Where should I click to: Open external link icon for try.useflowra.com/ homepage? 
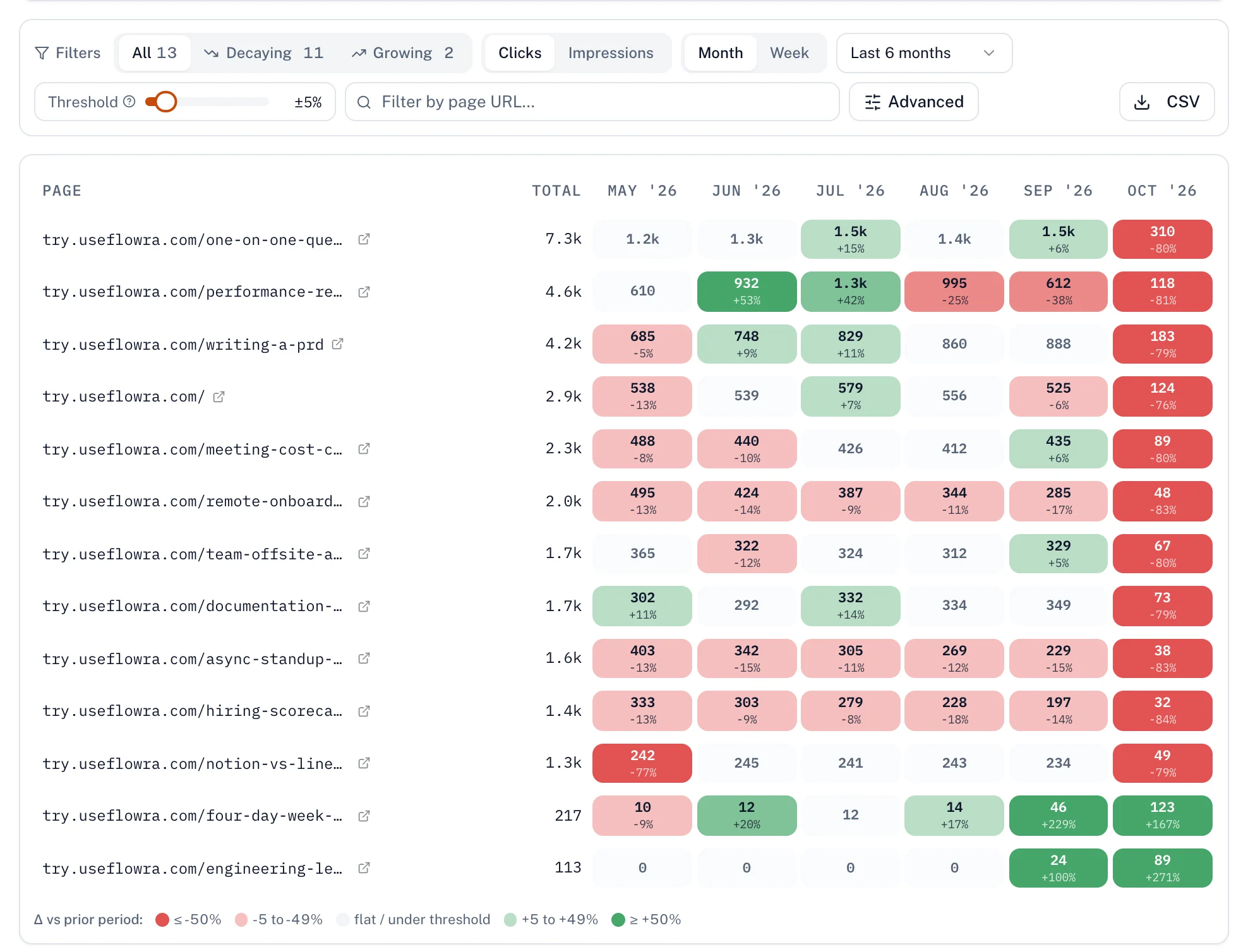point(219,396)
